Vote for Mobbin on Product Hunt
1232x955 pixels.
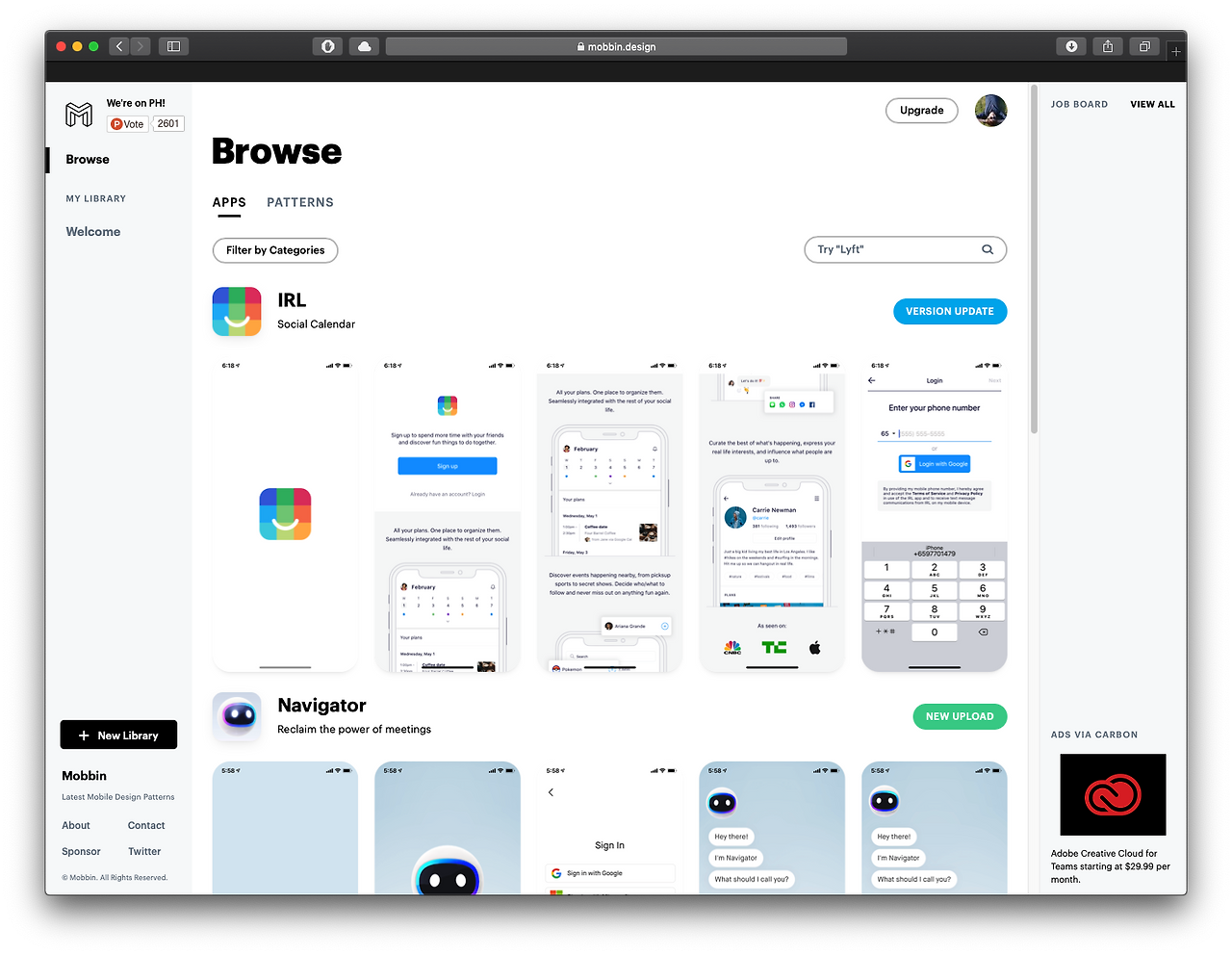127,124
